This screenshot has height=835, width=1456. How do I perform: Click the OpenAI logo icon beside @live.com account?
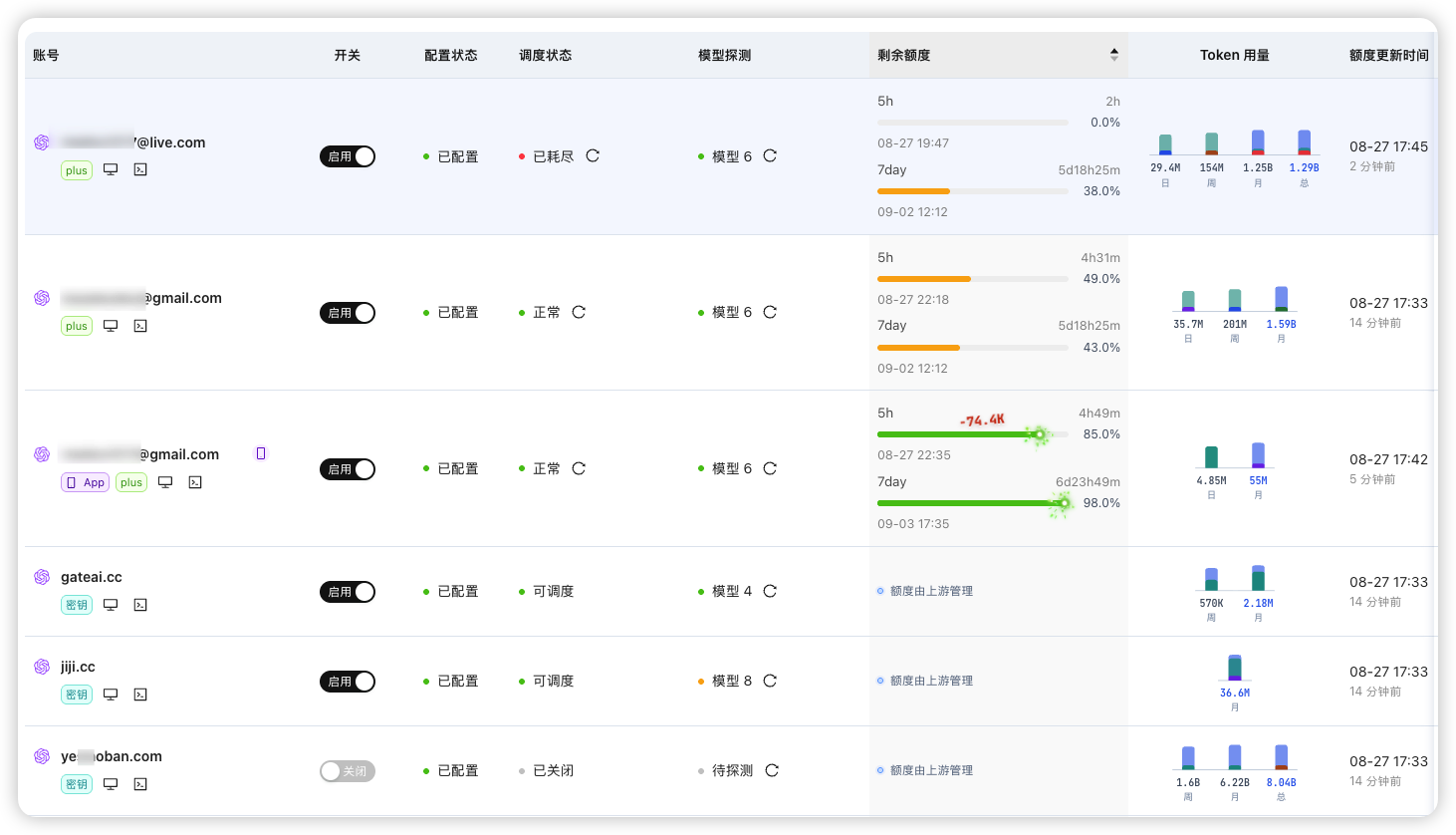pos(42,142)
